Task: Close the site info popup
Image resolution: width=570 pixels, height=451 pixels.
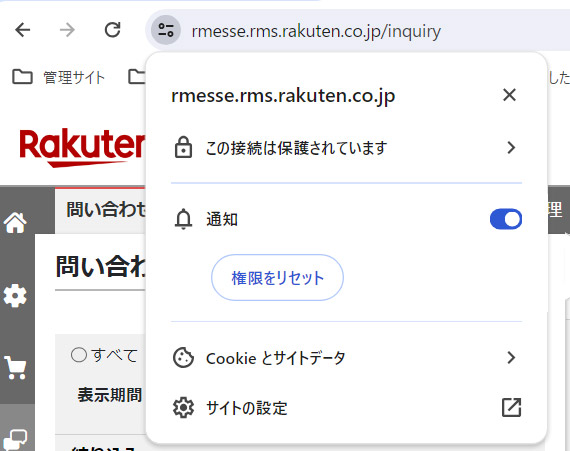Action: (x=509, y=95)
